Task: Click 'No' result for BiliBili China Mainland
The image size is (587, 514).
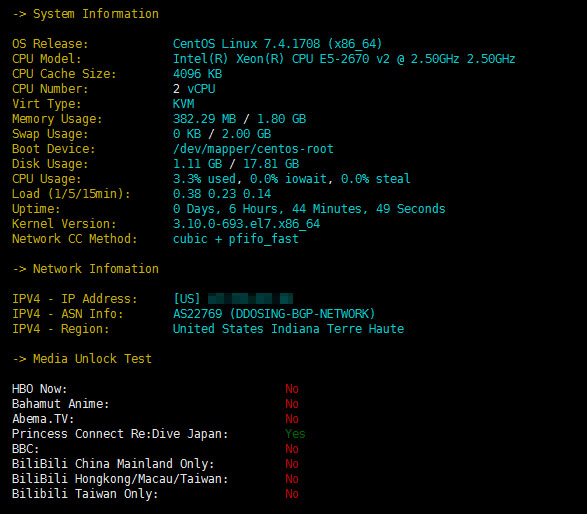Action: (x=292, y=463)
